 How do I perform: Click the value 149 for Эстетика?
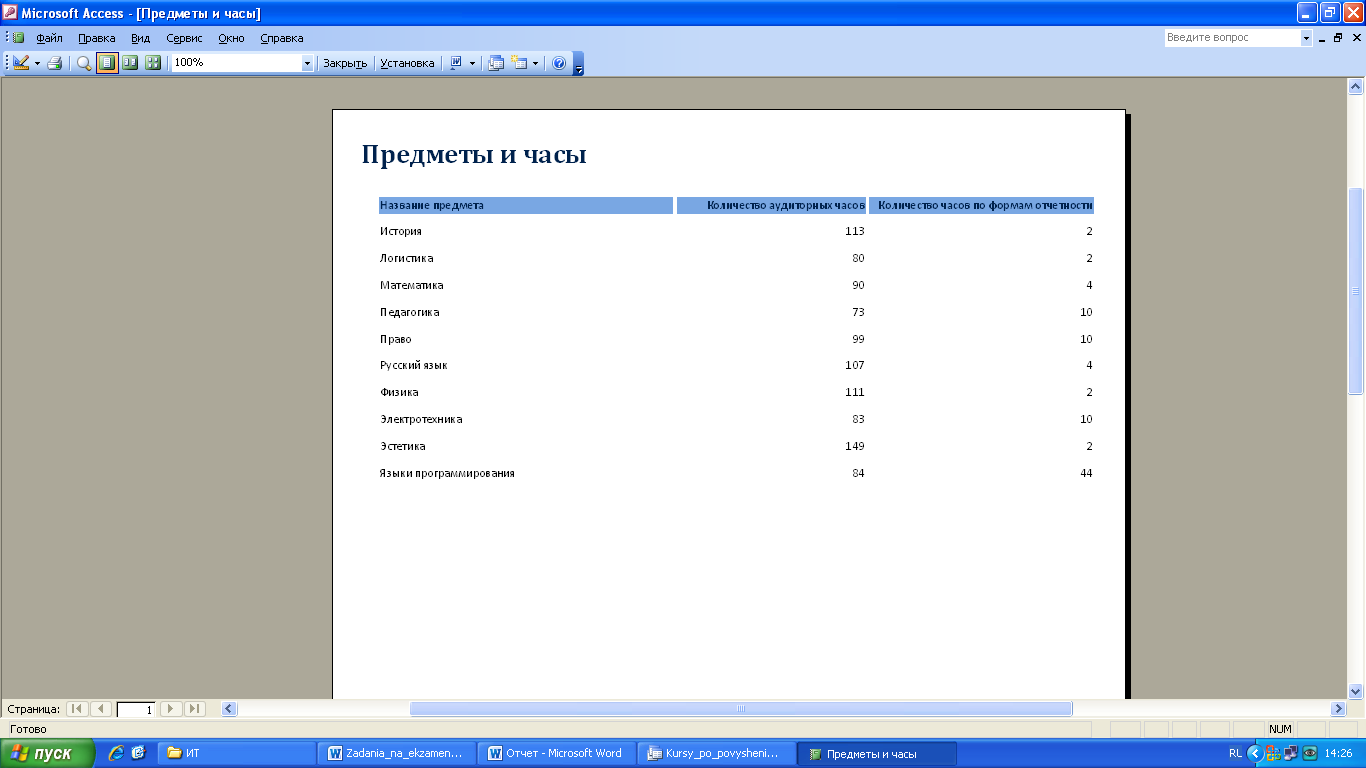click(x=854, y=446)
